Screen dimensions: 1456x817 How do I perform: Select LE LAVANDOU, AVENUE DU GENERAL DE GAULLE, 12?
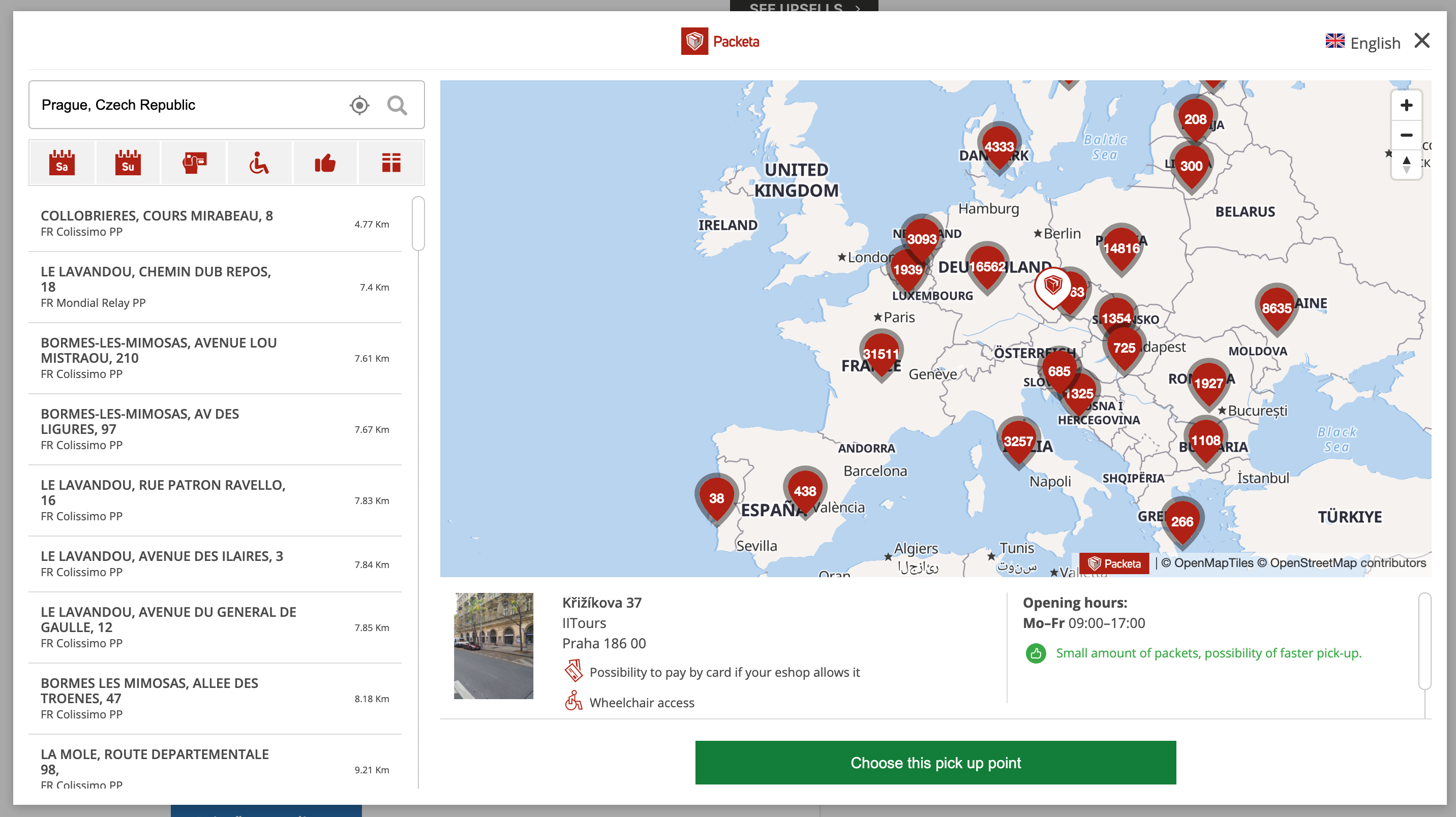[215, 627]
